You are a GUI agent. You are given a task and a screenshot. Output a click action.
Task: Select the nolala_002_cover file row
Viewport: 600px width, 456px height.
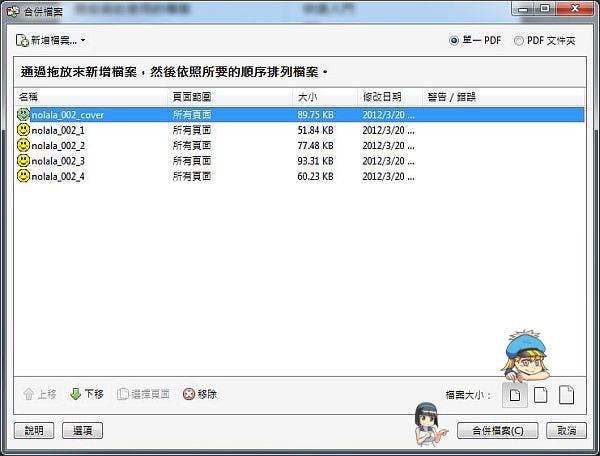coord(300,115)
